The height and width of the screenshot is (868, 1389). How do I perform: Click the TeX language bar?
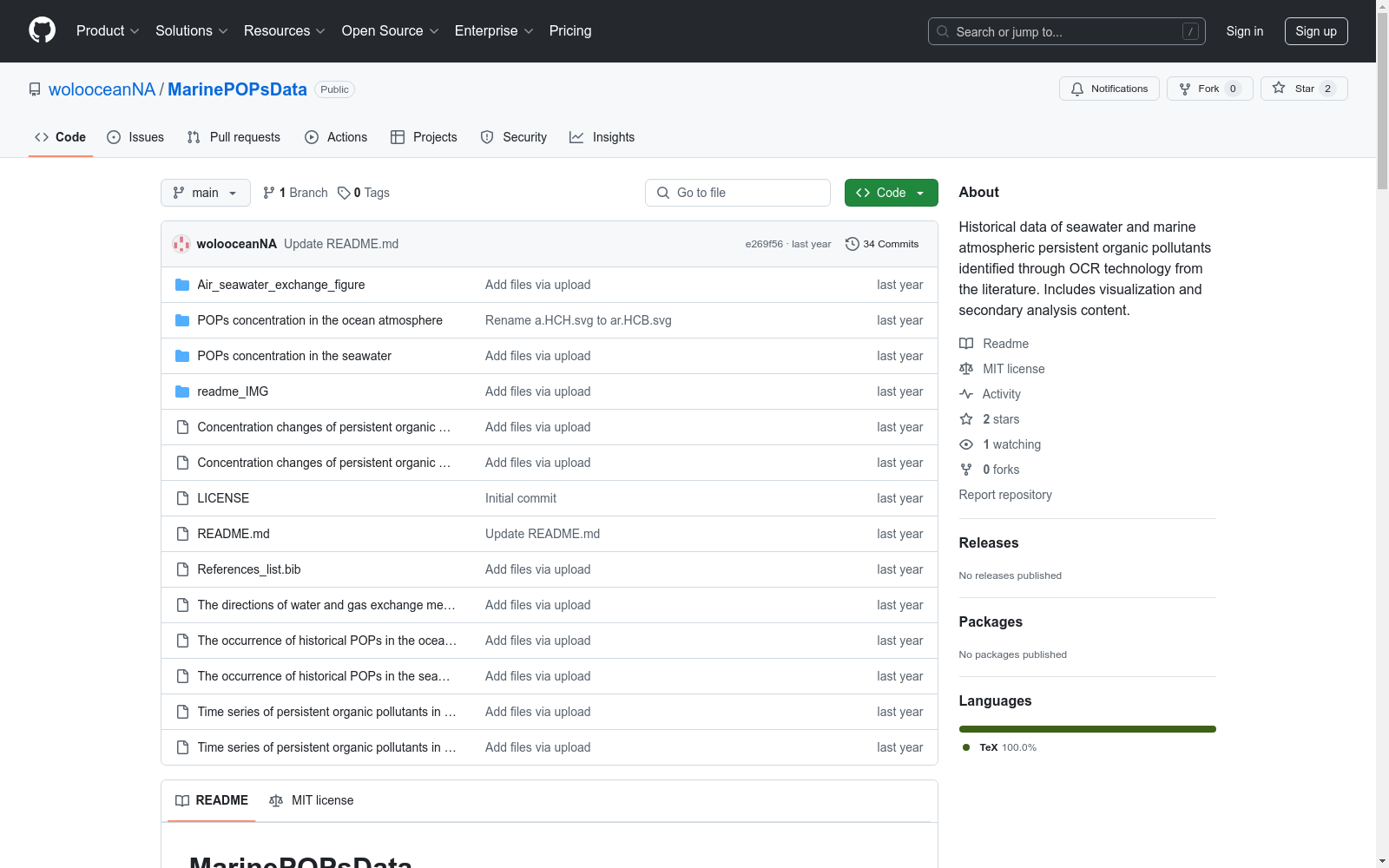[1088, 729]
